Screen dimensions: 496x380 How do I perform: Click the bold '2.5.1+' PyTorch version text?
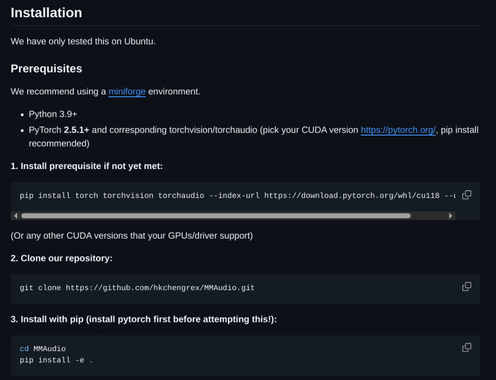(x=76, y=130)
